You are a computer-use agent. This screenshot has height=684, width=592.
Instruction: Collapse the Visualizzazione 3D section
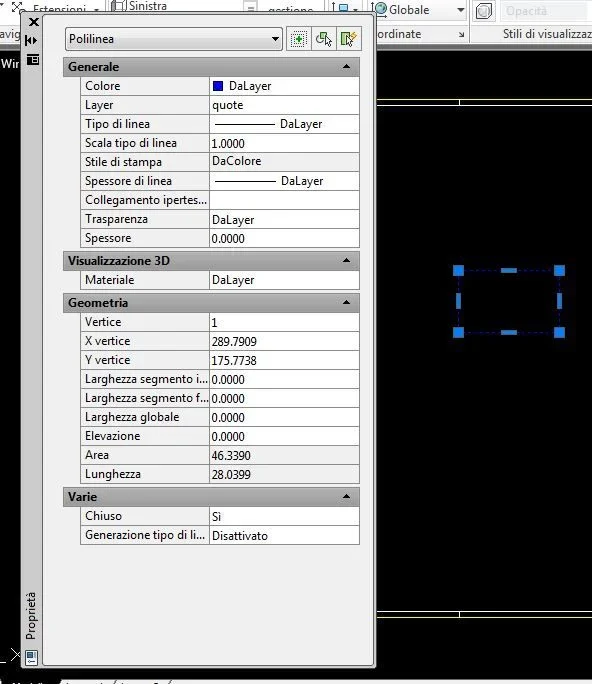[x=346, y=260]
